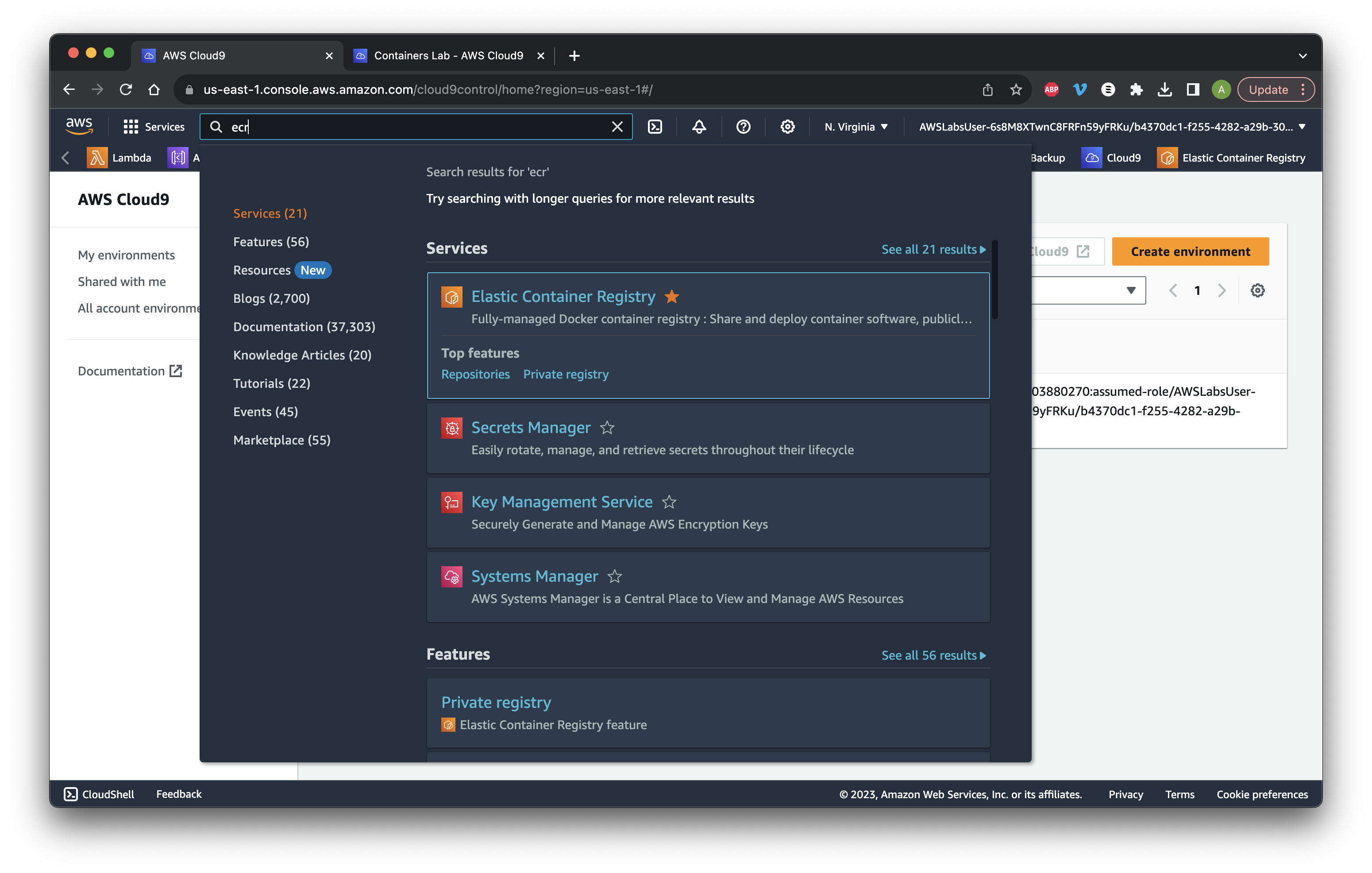Open the Adblock Plus extension icon
The image size is (1372, 873).
[x=1052, y=89]
